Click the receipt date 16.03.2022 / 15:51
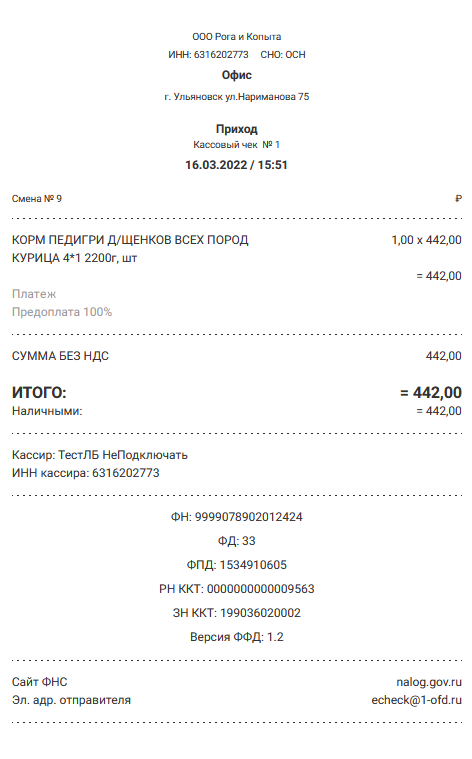472x759 pixels. coord(236,165)
